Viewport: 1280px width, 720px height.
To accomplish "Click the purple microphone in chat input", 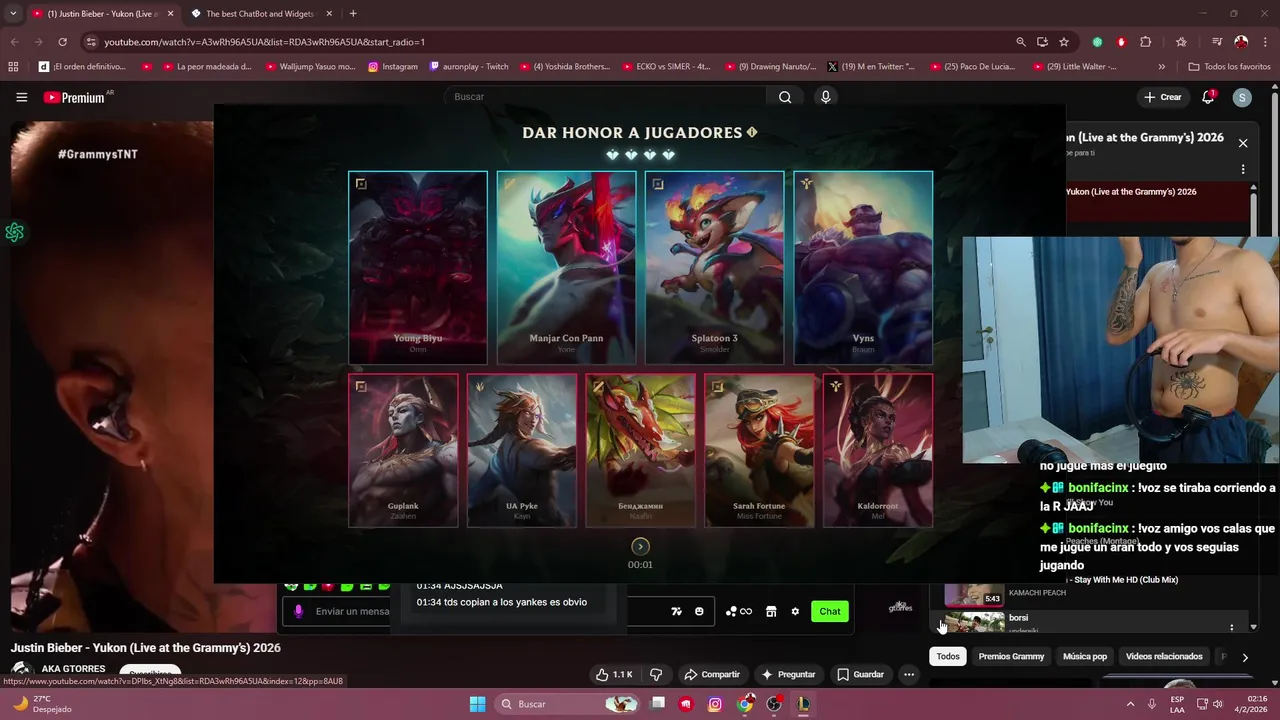I will tap(298, 611).
